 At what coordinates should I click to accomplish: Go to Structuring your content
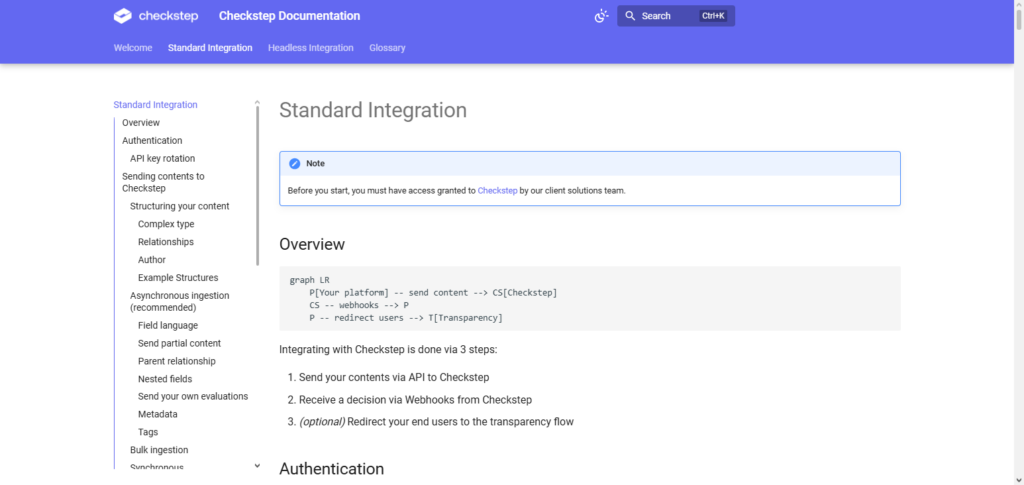[180, 206]
